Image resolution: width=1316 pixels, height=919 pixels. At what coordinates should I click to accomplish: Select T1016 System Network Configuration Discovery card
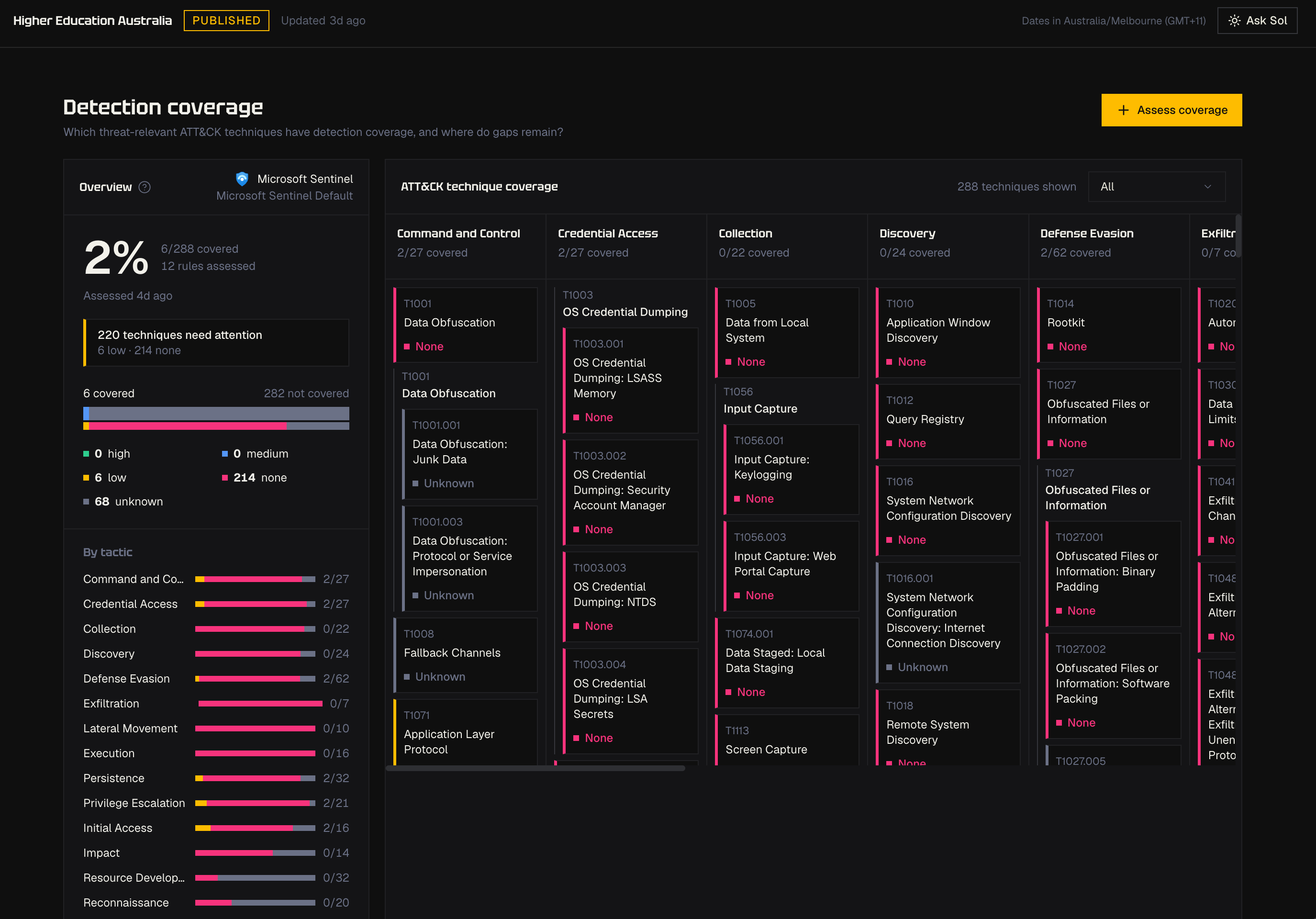tap(948, 511)
